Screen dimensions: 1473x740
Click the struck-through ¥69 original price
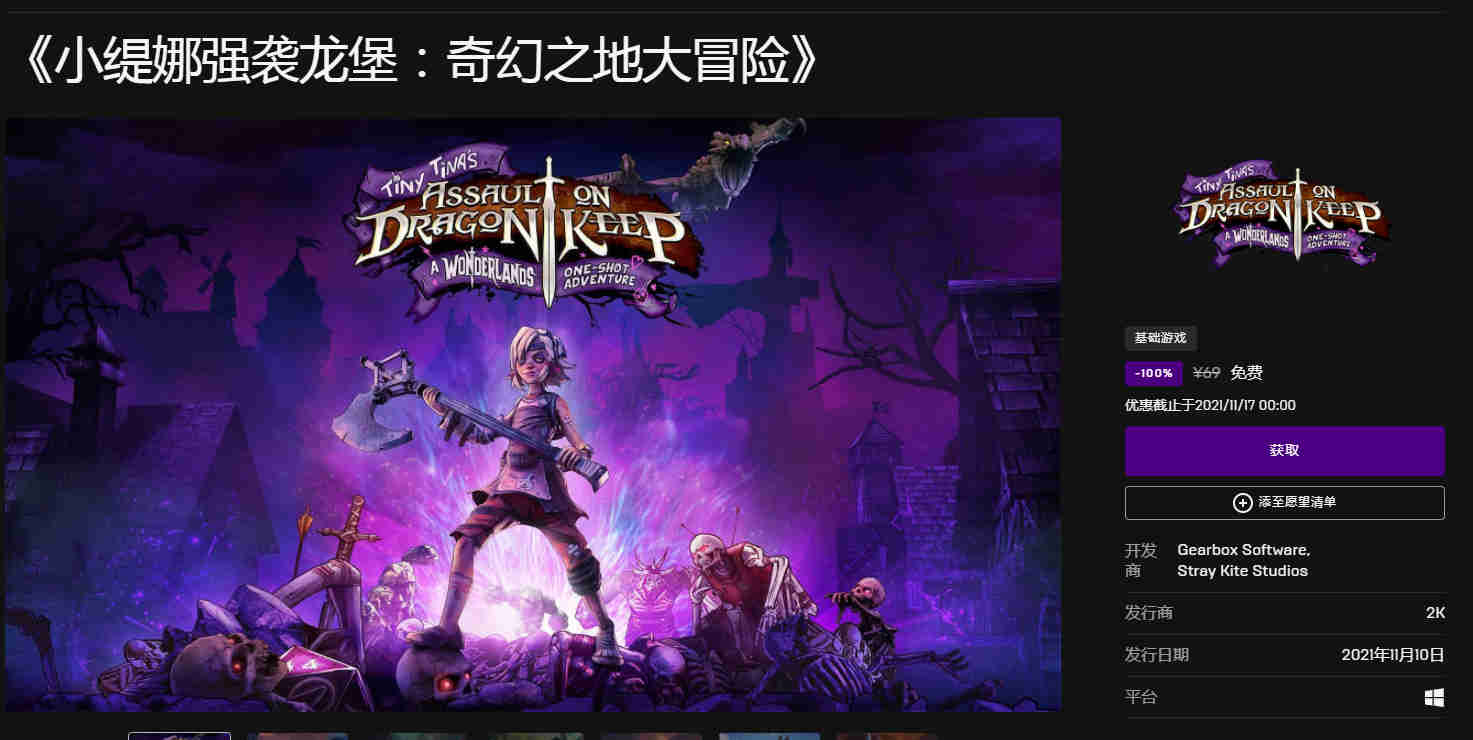[x=1207, y=373]
